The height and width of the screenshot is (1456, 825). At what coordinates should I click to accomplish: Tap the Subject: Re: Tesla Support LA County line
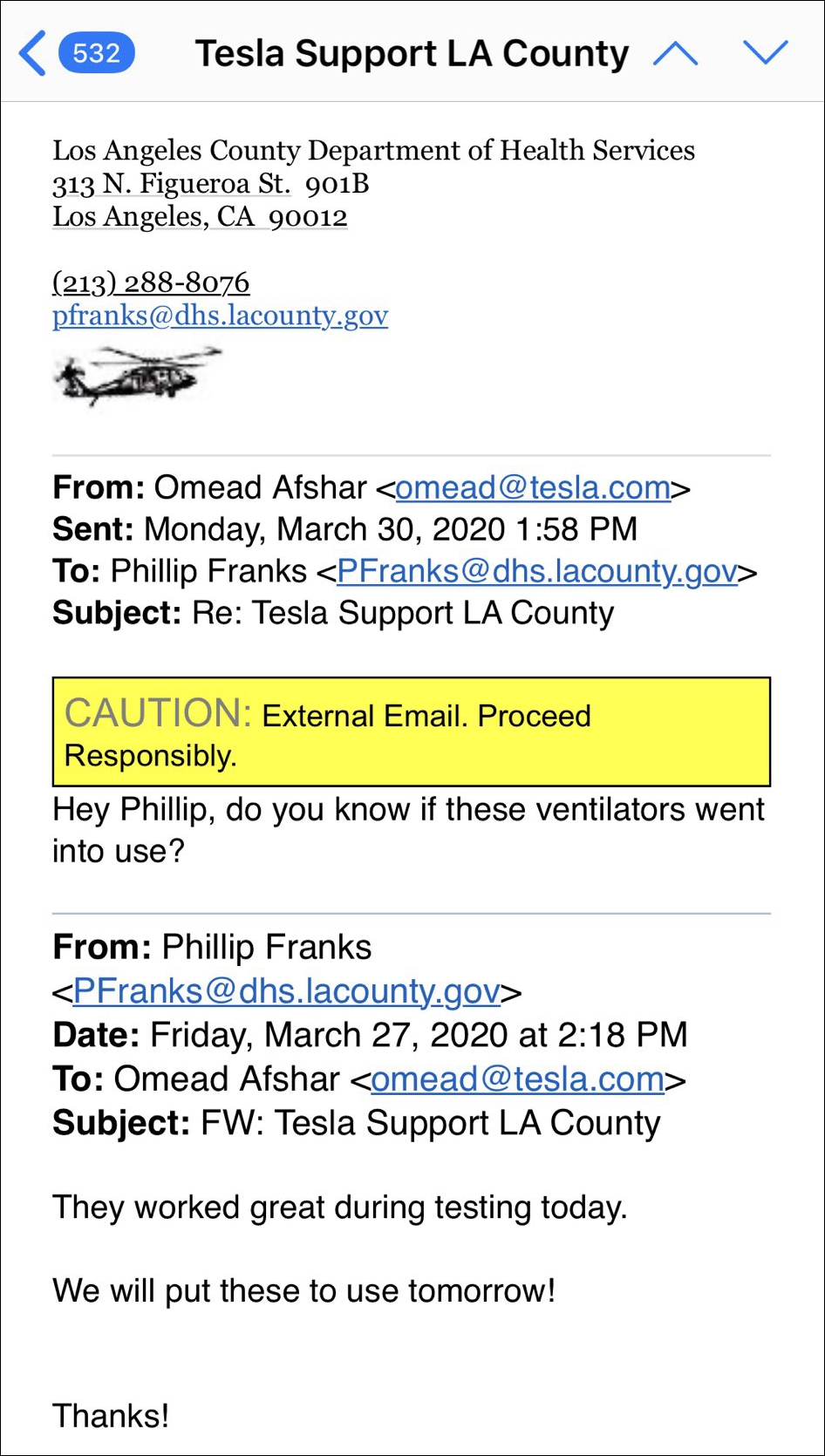333,614
